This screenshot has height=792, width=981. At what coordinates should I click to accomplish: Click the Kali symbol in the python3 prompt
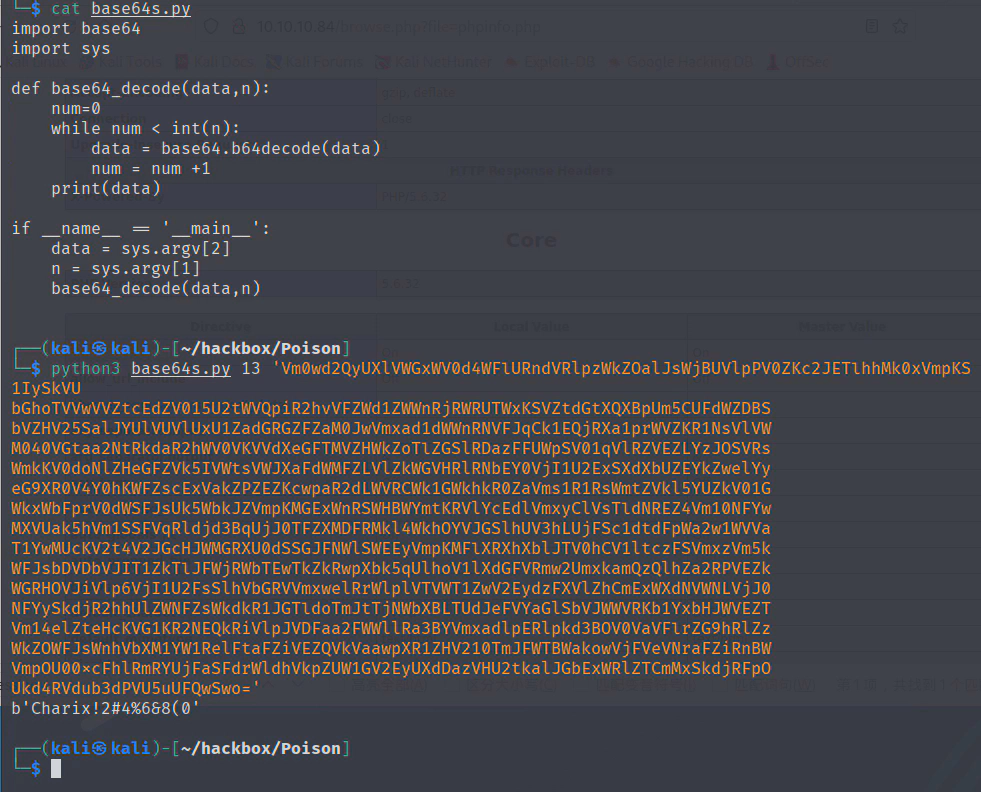click(x=99, y=348)
